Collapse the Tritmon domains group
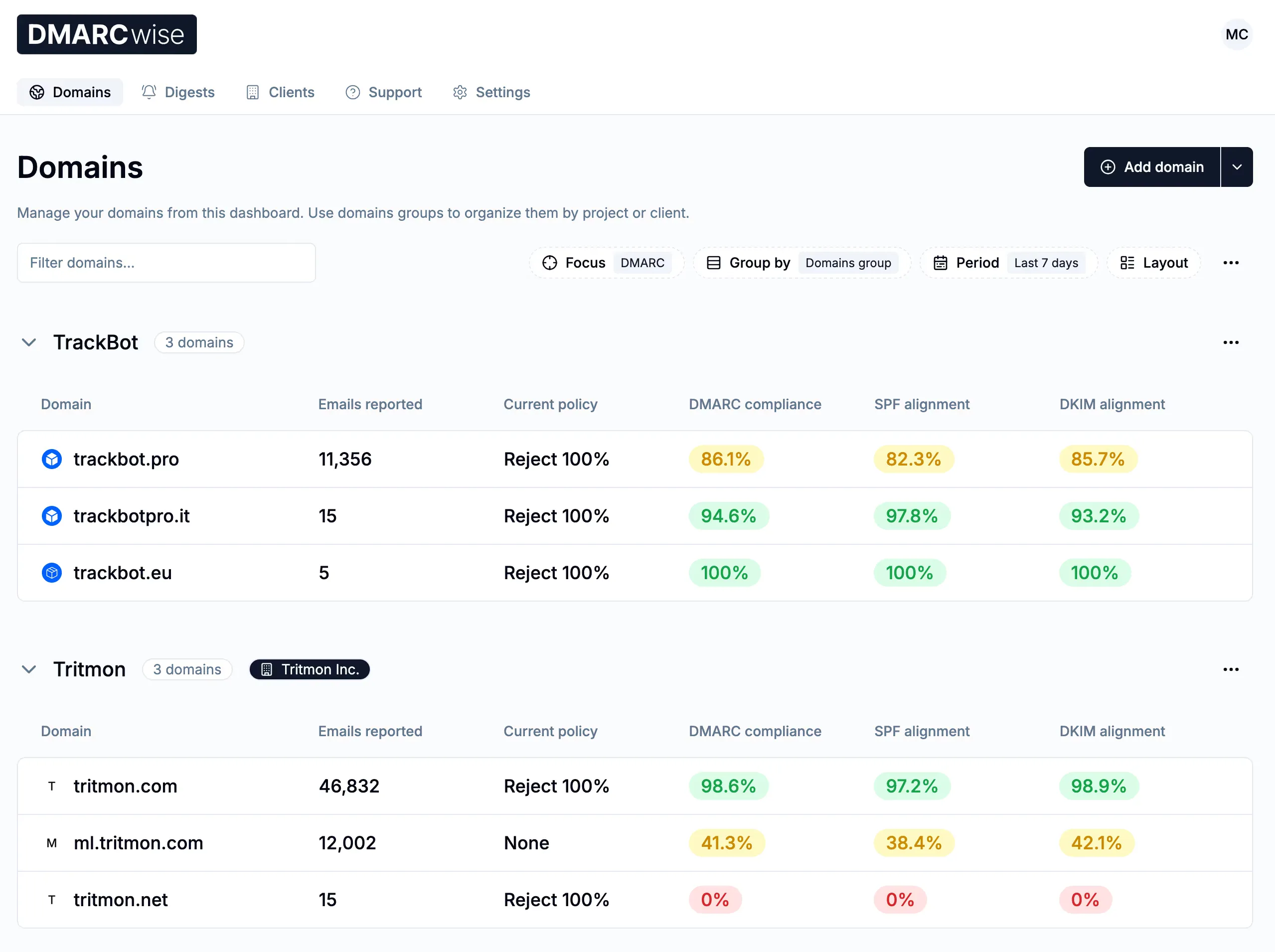This screenshot has width=1275, height=952. (29, 669)
